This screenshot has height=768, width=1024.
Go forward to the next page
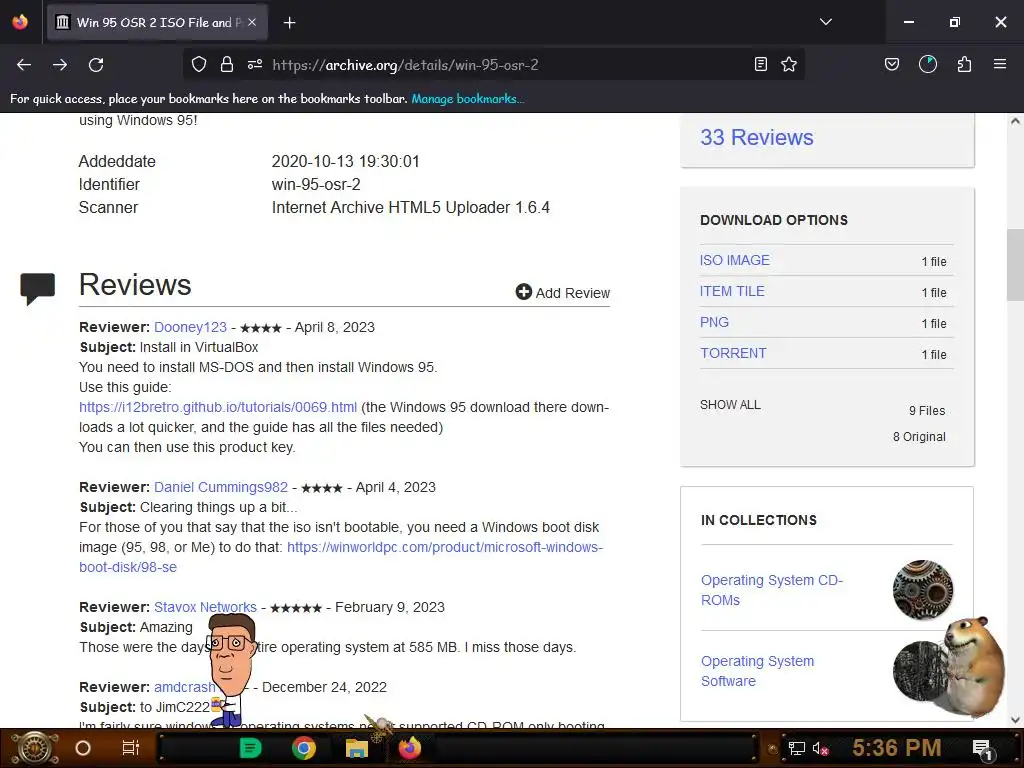click(60, 65)
